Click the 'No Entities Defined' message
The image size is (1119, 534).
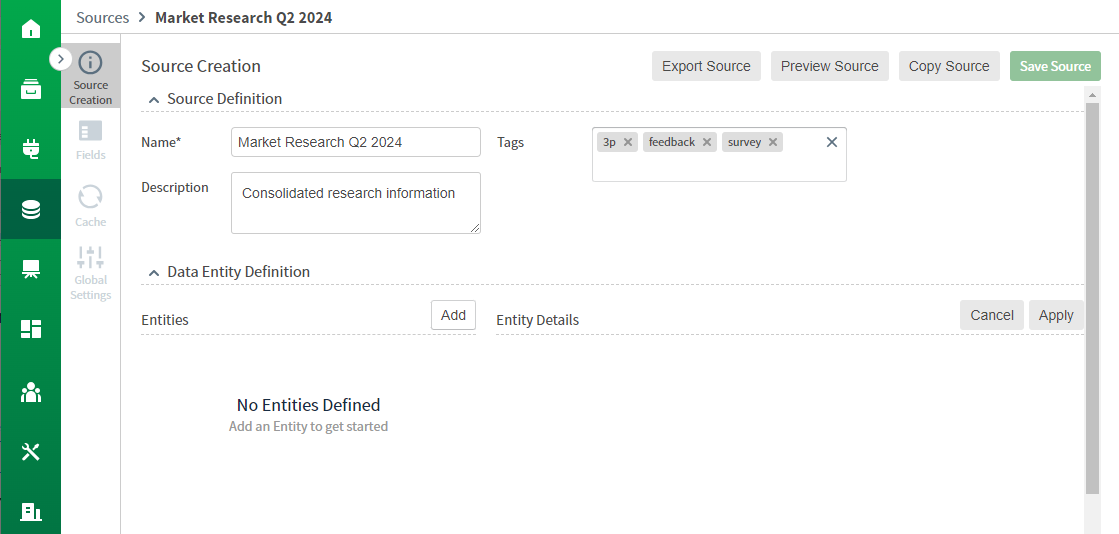308,405
